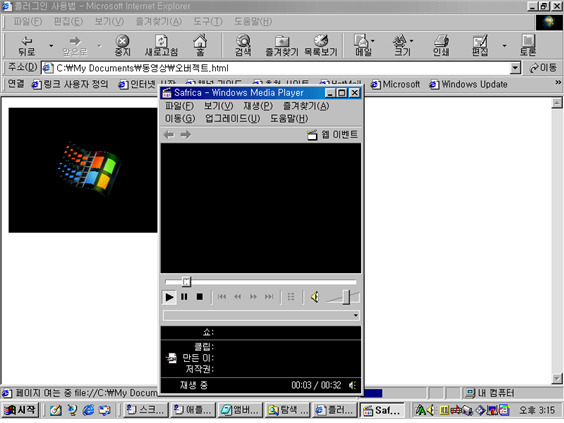Click the Start button on taskbar
This screenshot has height=423, width=564.
20,410
